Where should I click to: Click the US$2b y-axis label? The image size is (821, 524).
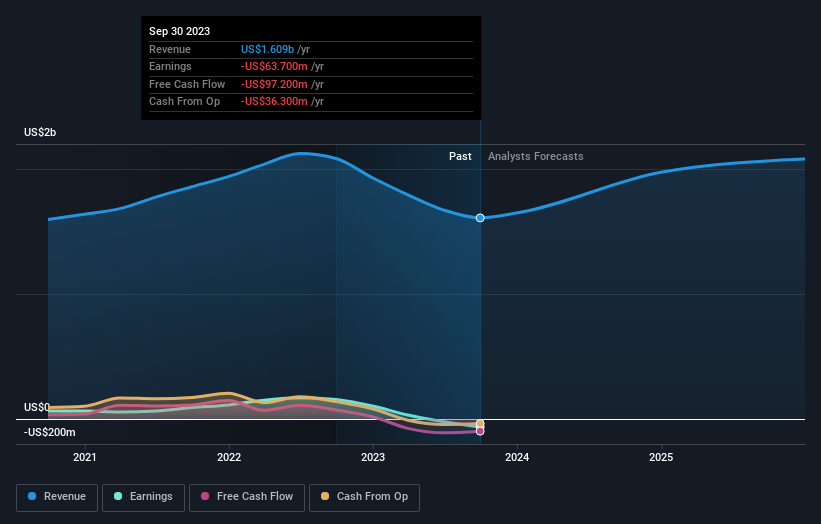[x=40, y=132]
